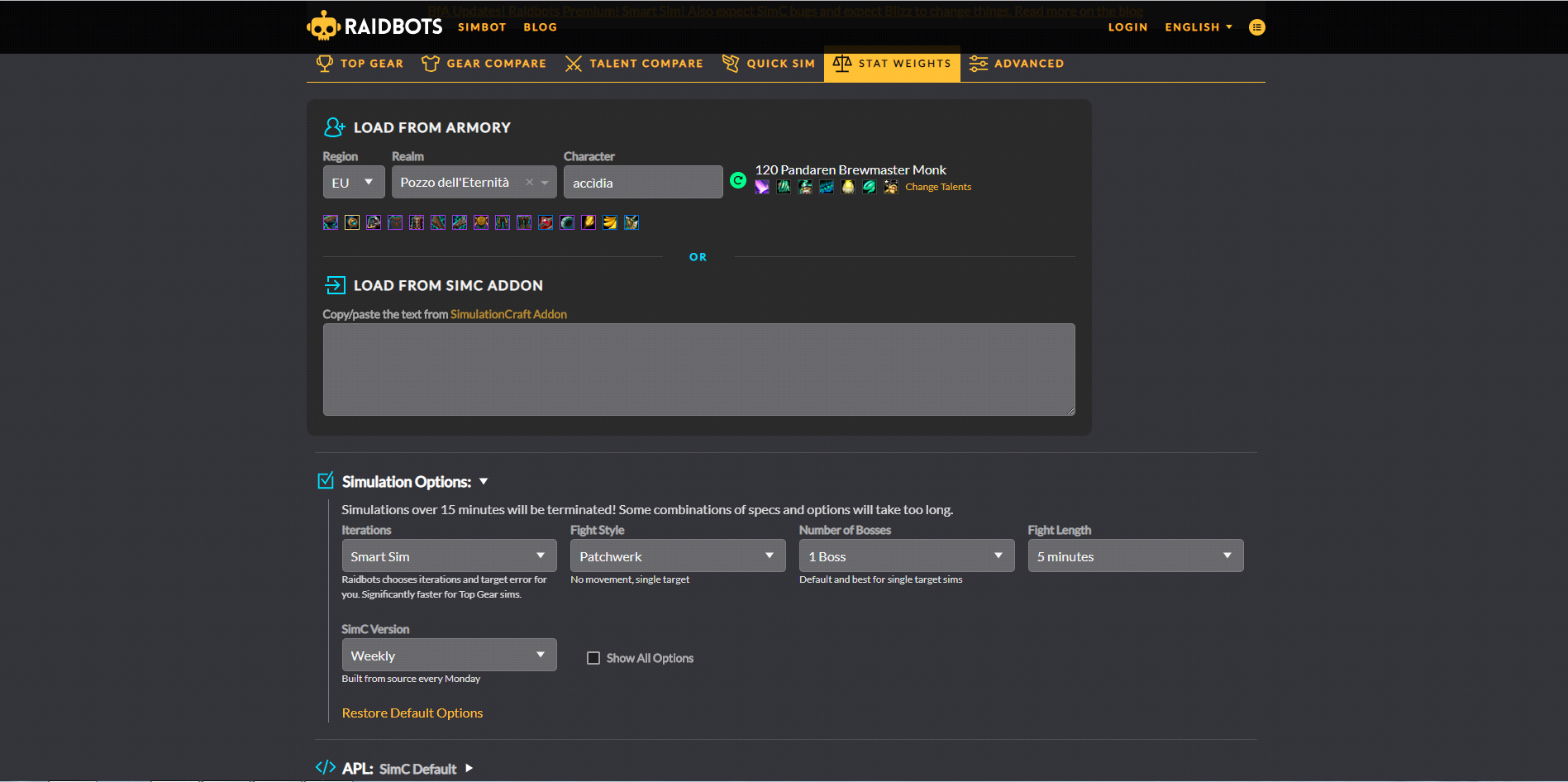Click the 'LOAD FROM ARMORY' heading
Screen dimensions: 1568x782
432,127
